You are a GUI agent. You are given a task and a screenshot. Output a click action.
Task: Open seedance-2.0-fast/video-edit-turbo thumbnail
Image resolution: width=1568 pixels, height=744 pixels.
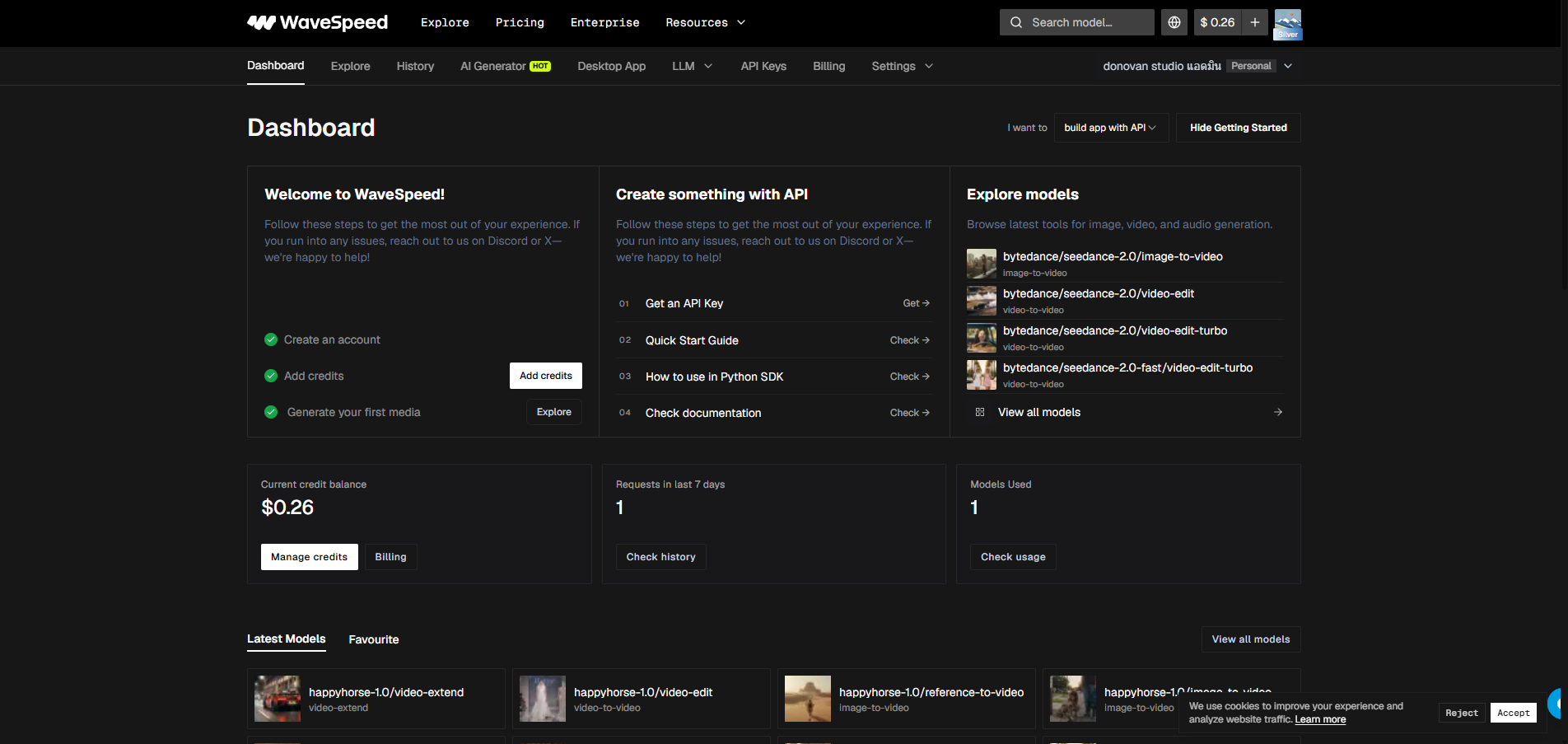(x=982, y=375)
